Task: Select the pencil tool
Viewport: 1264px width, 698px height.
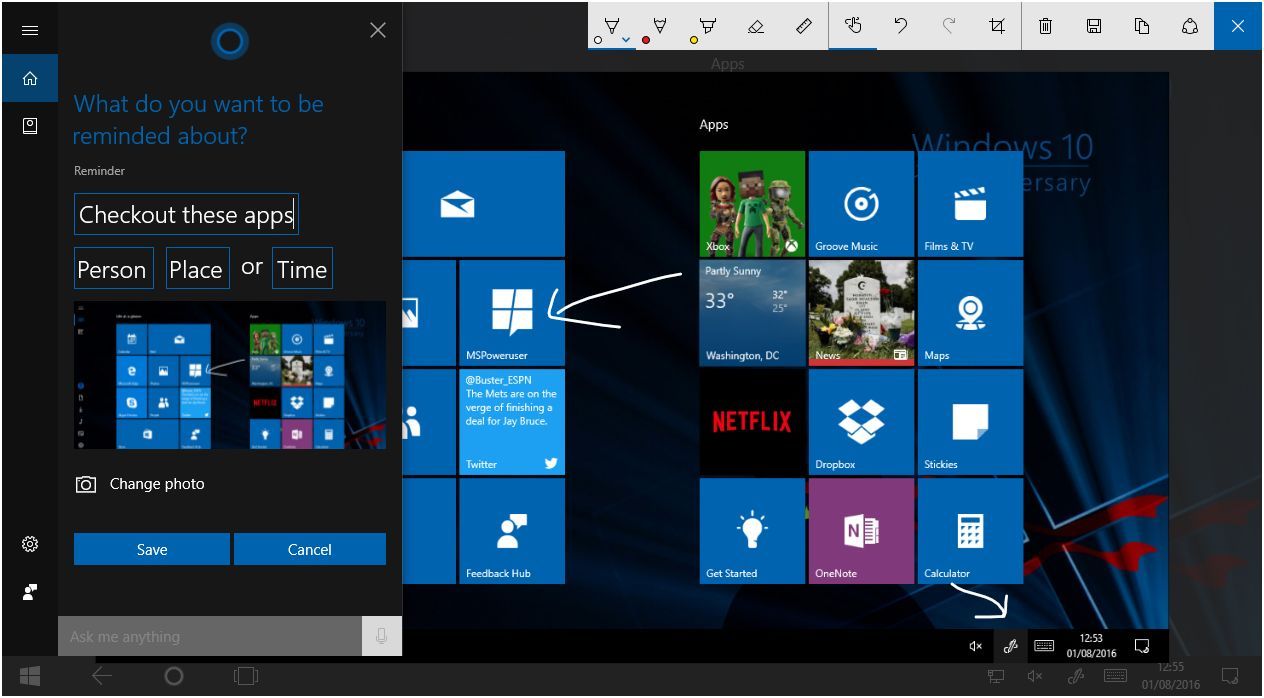Action: pyautogui.click(x=659, y=26)
